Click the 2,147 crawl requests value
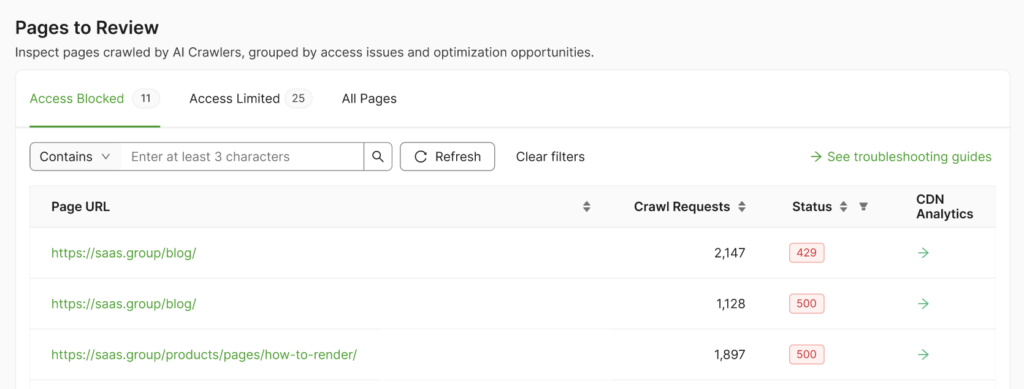 pyautogui.click(x=729, y=253)
